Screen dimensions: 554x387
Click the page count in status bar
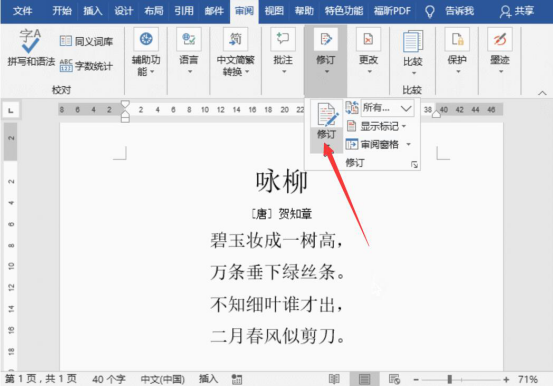click(41, 379)
